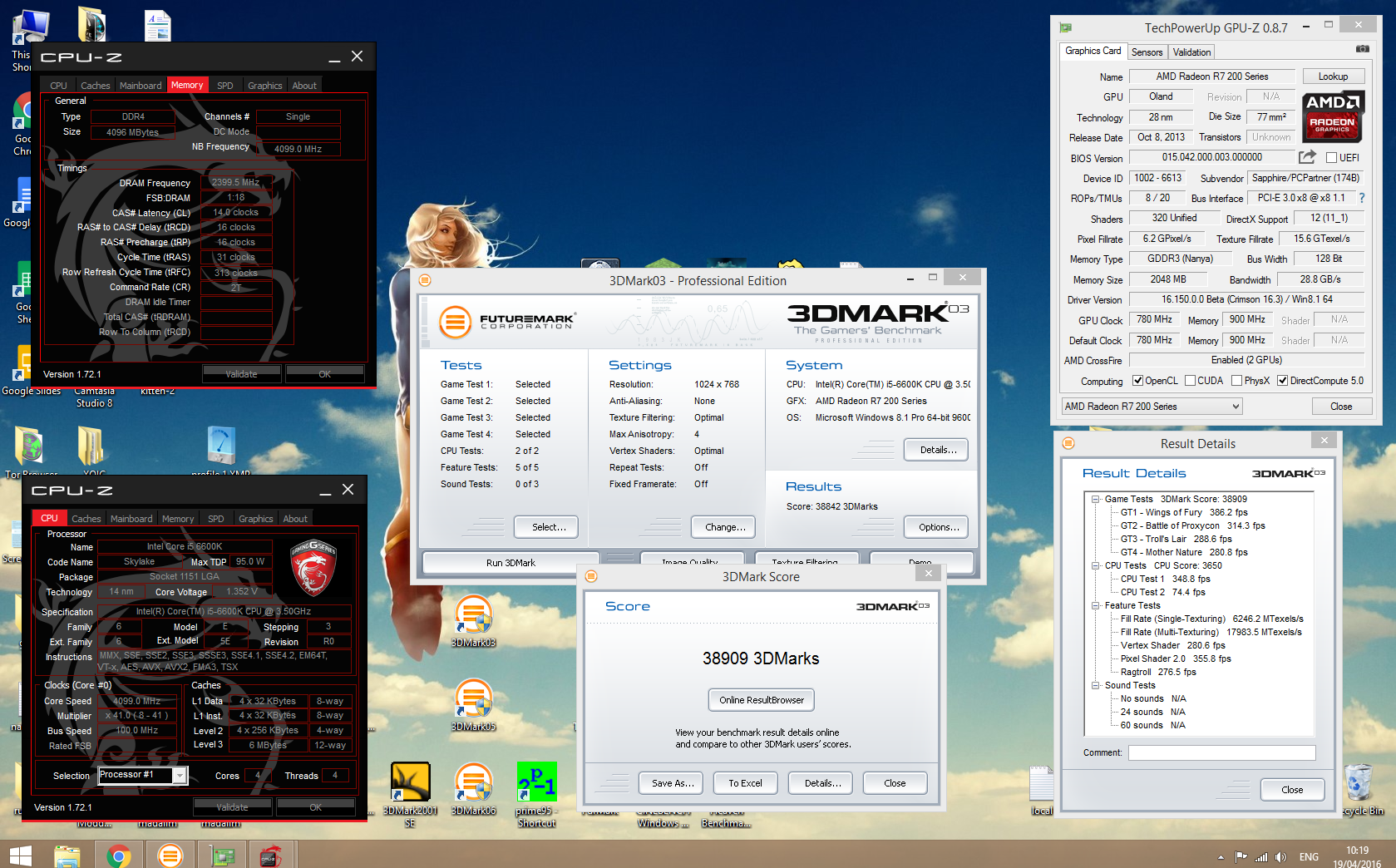Toggle the UEFI checkbox in GPU-Z
The image size is (1396, 868).
click(x=1331, y=158)
